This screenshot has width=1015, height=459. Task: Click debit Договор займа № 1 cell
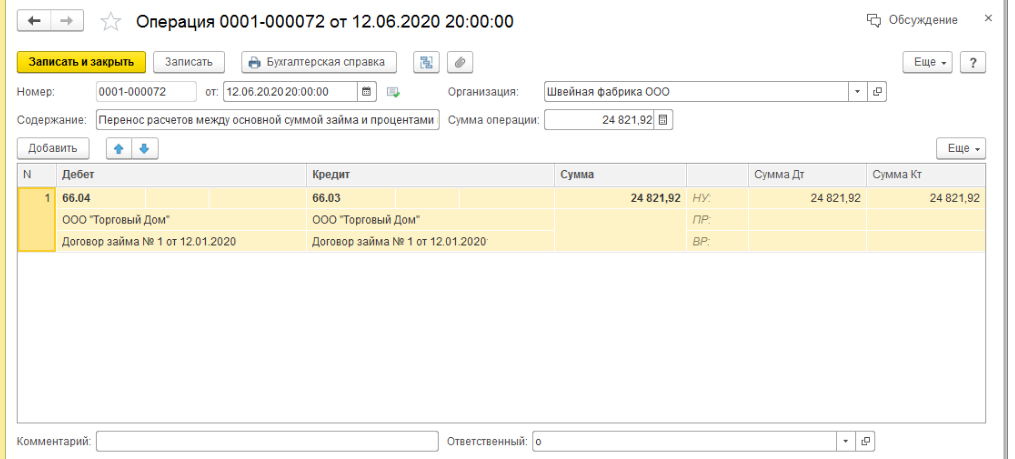(x=181, y=242)
